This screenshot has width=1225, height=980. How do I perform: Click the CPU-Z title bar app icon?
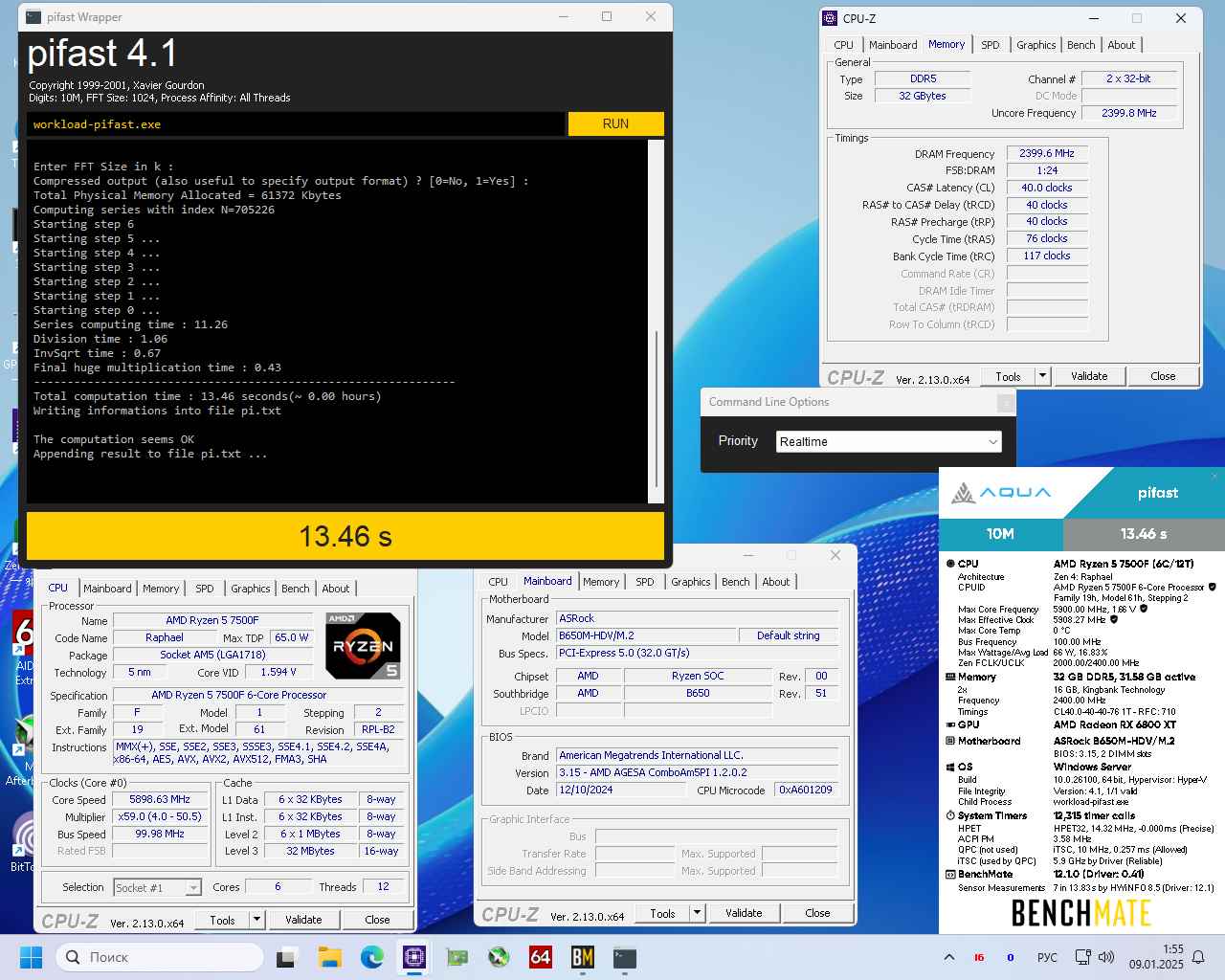(830, 18)
